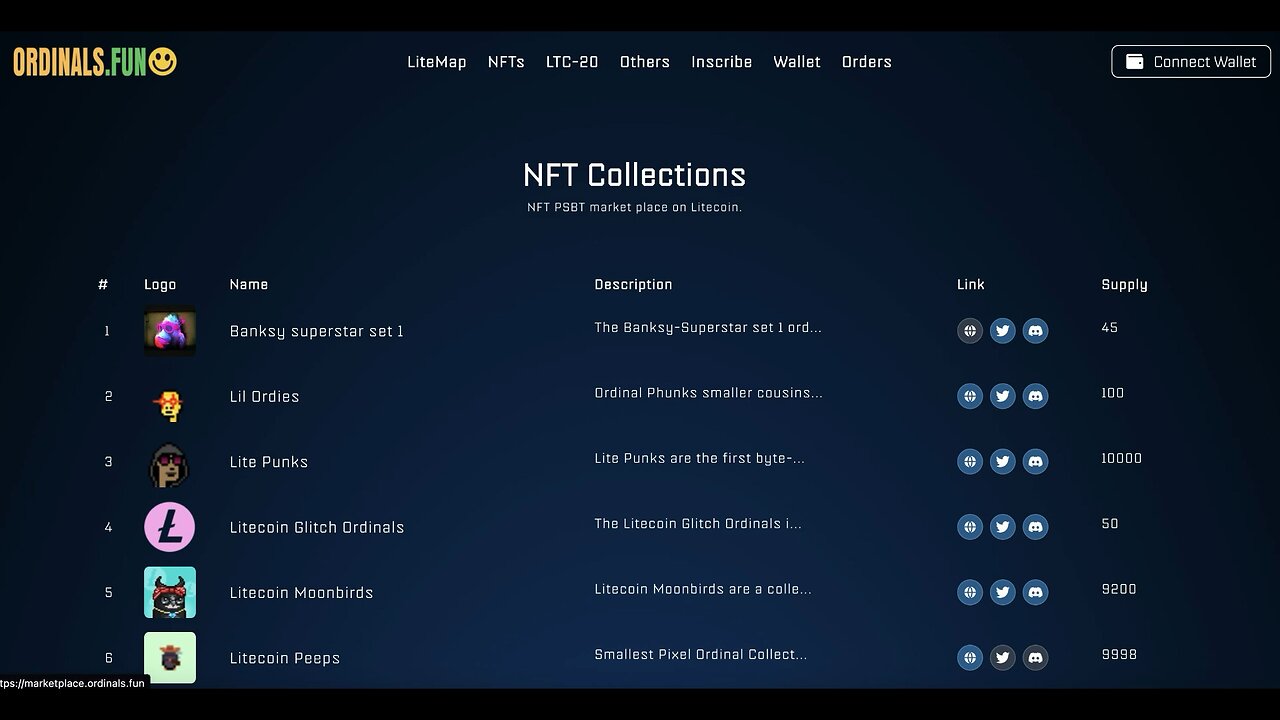Click the Litecoin Peeps logo image
This screenshot has height=720, width=1280.
pos(170,657)
